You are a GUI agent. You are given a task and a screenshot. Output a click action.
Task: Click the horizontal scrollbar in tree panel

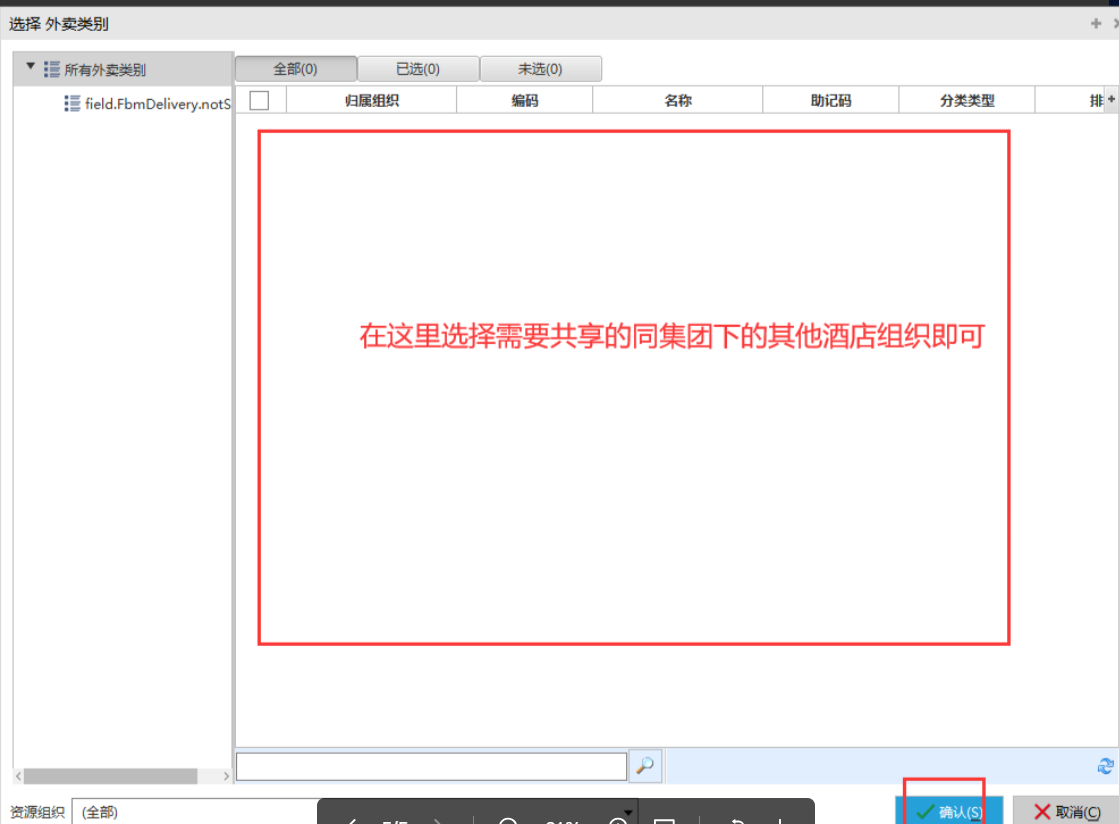tap(110, 776)
